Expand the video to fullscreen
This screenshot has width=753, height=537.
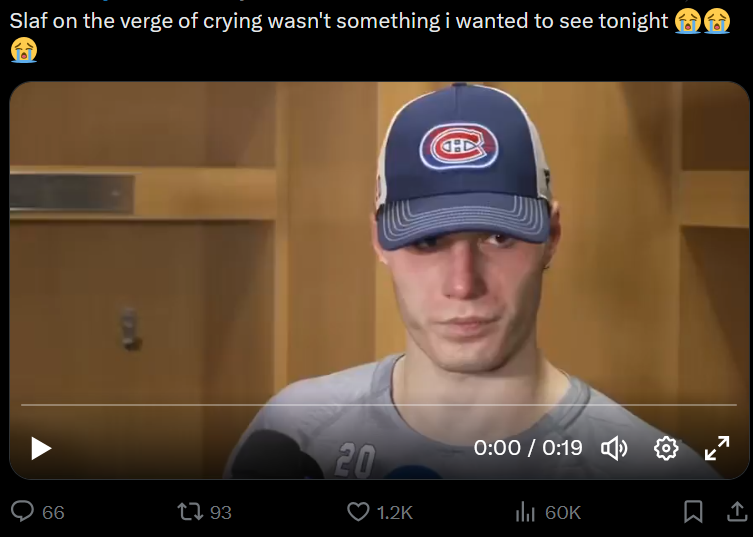click(x=717, y=448)
